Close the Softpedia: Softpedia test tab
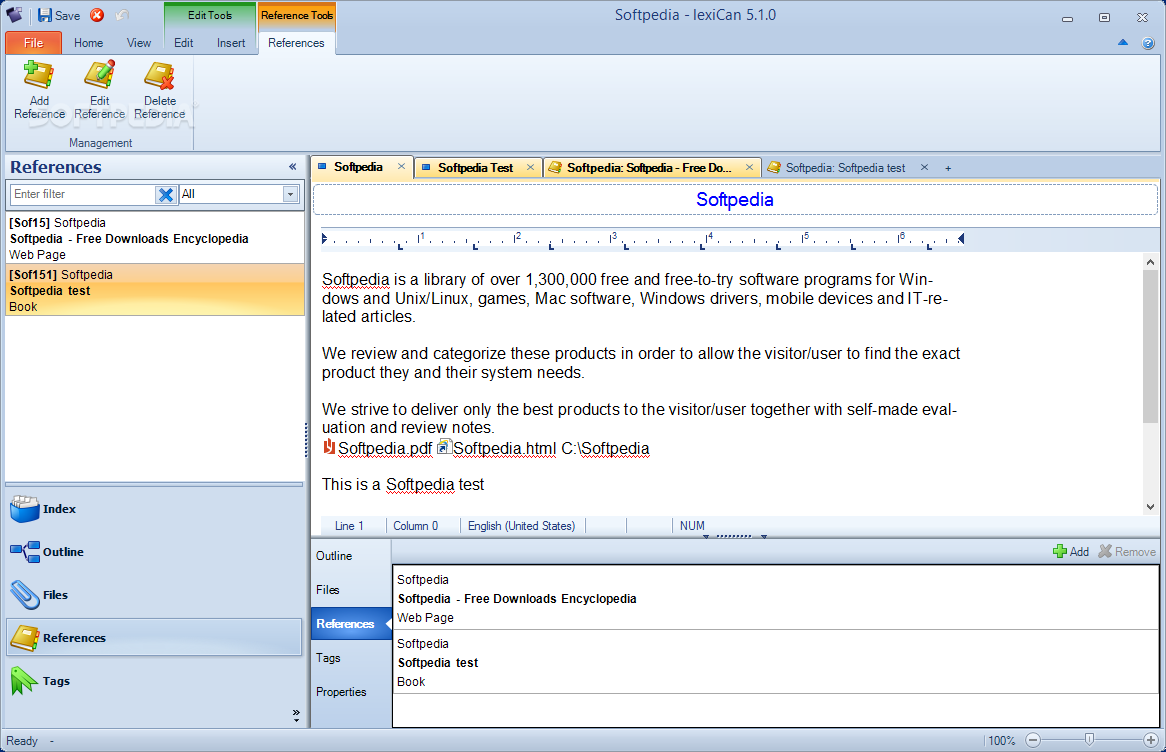1166x752 pixels. click(924, 167)
